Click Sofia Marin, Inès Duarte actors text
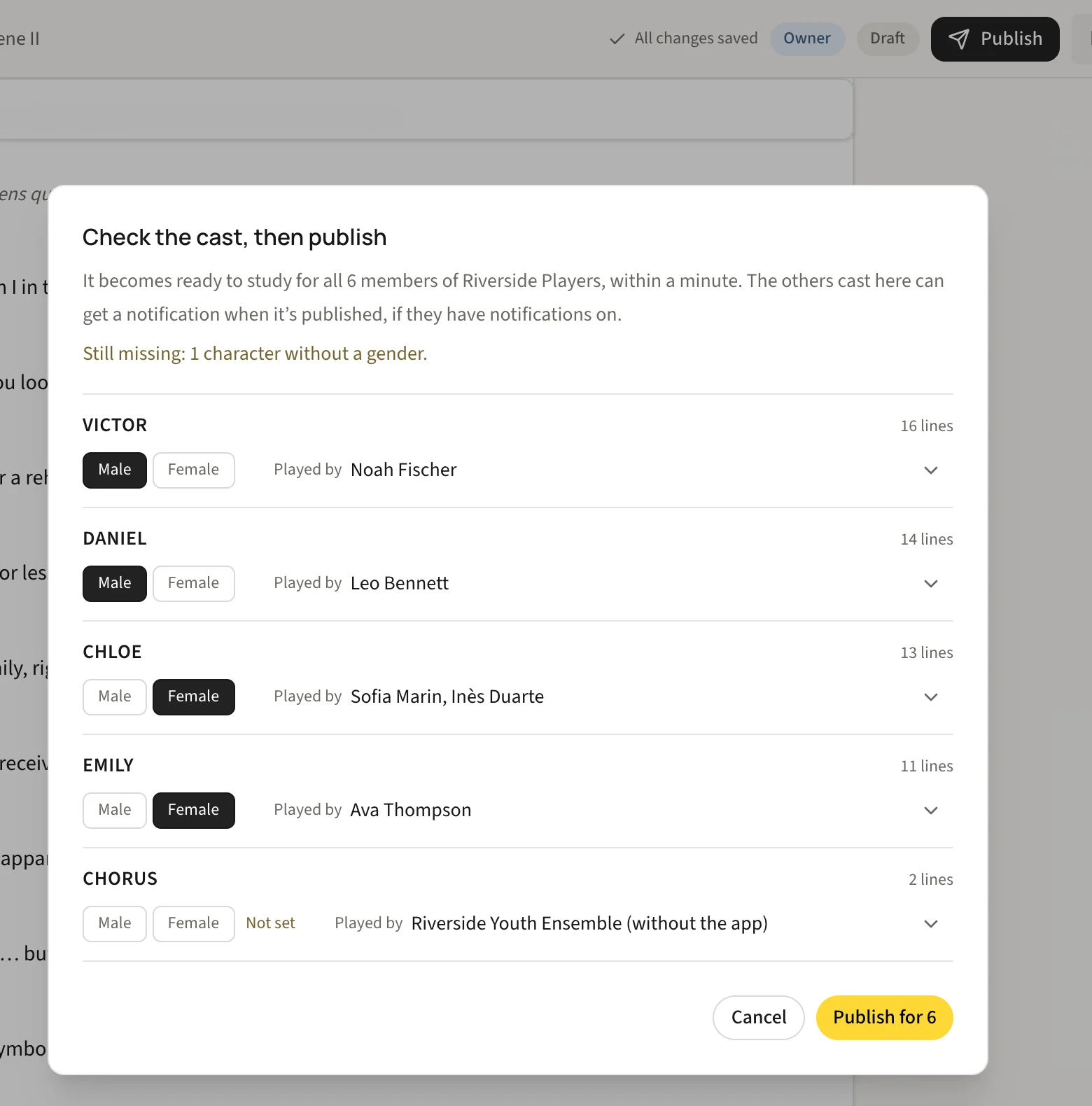 (x=447, y=696)
